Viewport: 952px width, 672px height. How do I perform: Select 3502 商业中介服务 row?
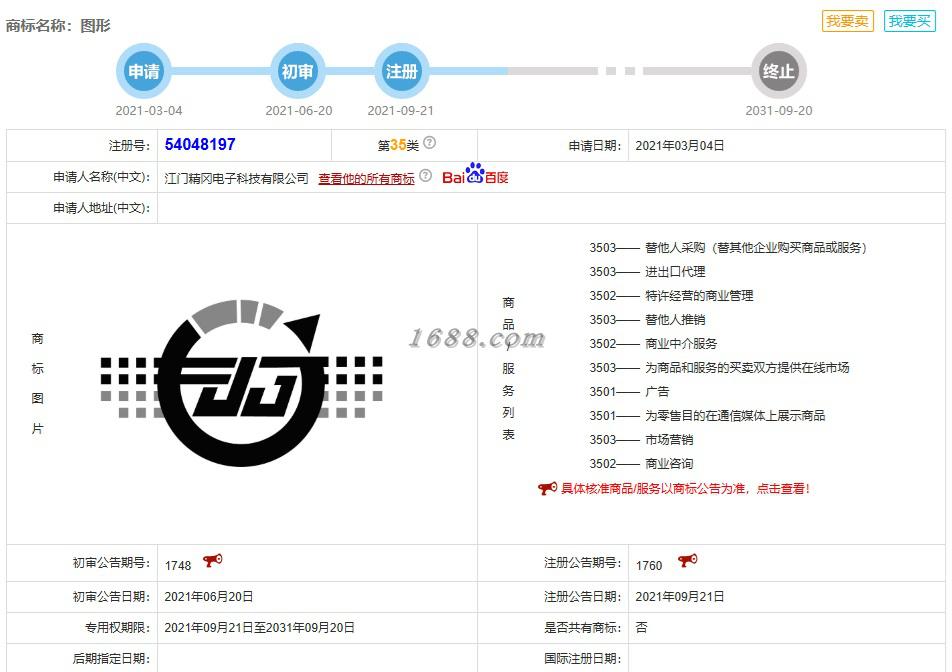point(653,344)
